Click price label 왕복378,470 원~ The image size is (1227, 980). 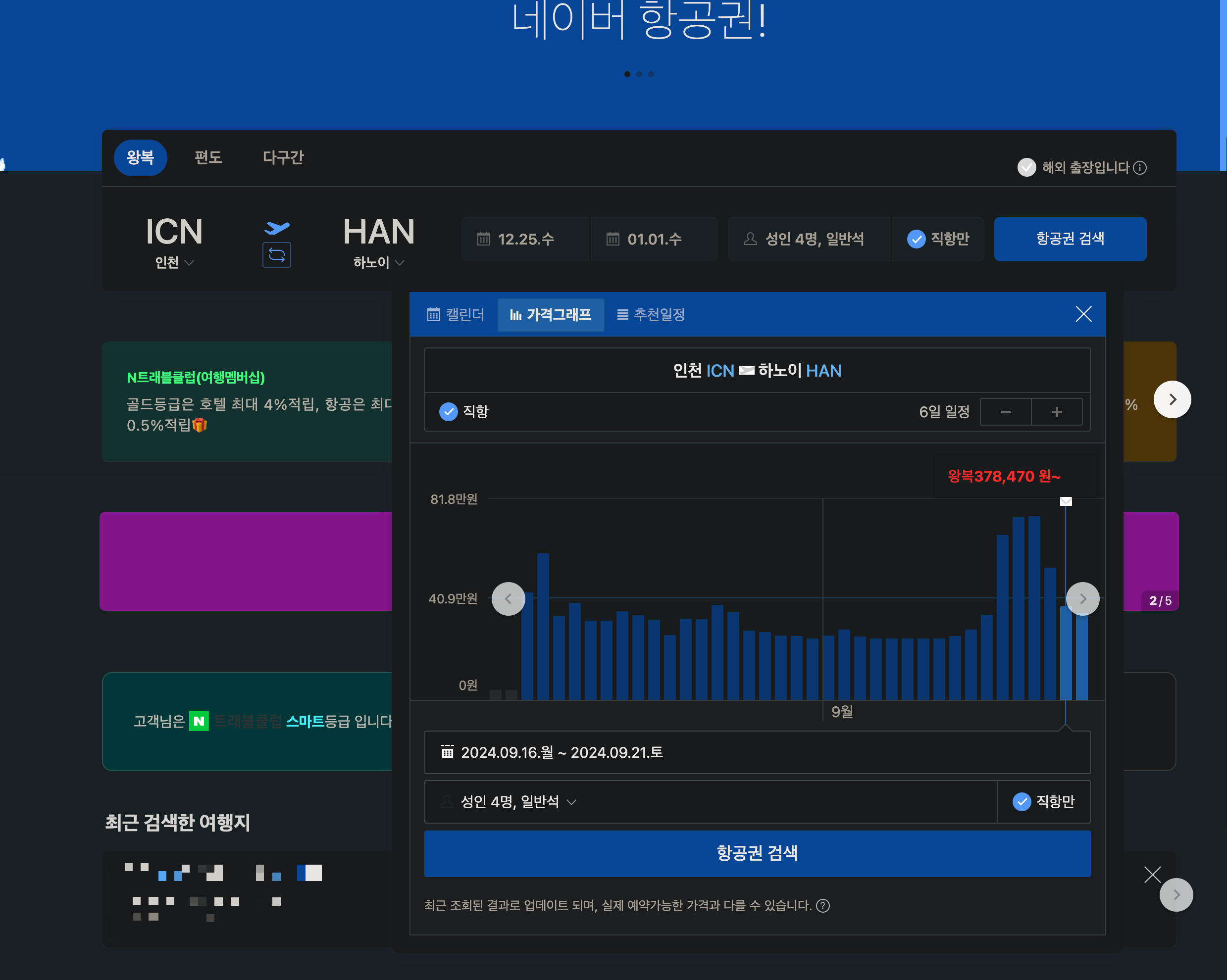1004,476
